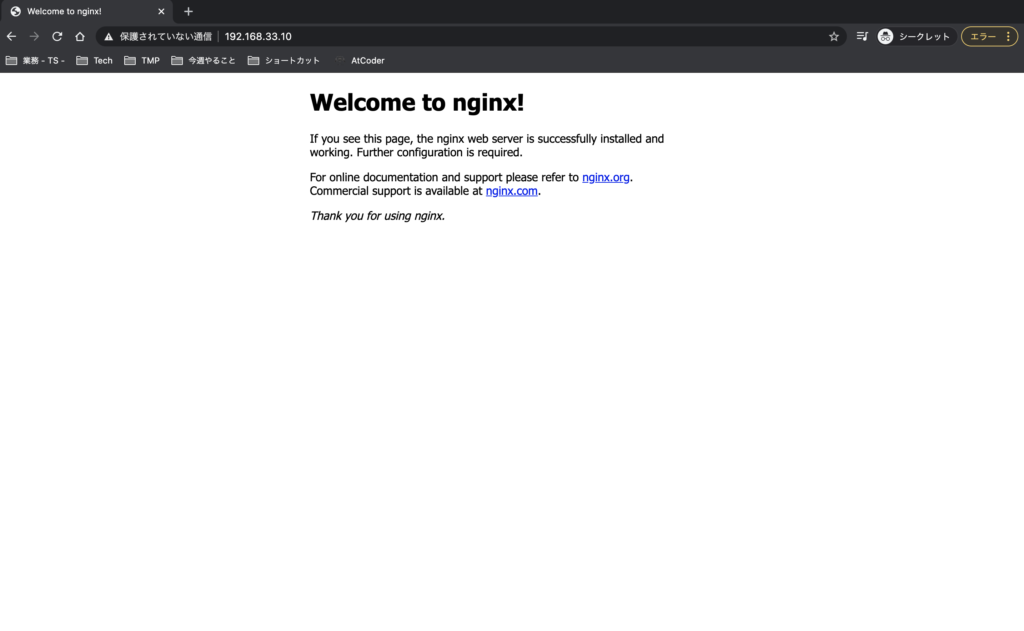This screenshot has width=1024, height=631.
Task: Open the home page via house icon
Action: click(80, 37)
